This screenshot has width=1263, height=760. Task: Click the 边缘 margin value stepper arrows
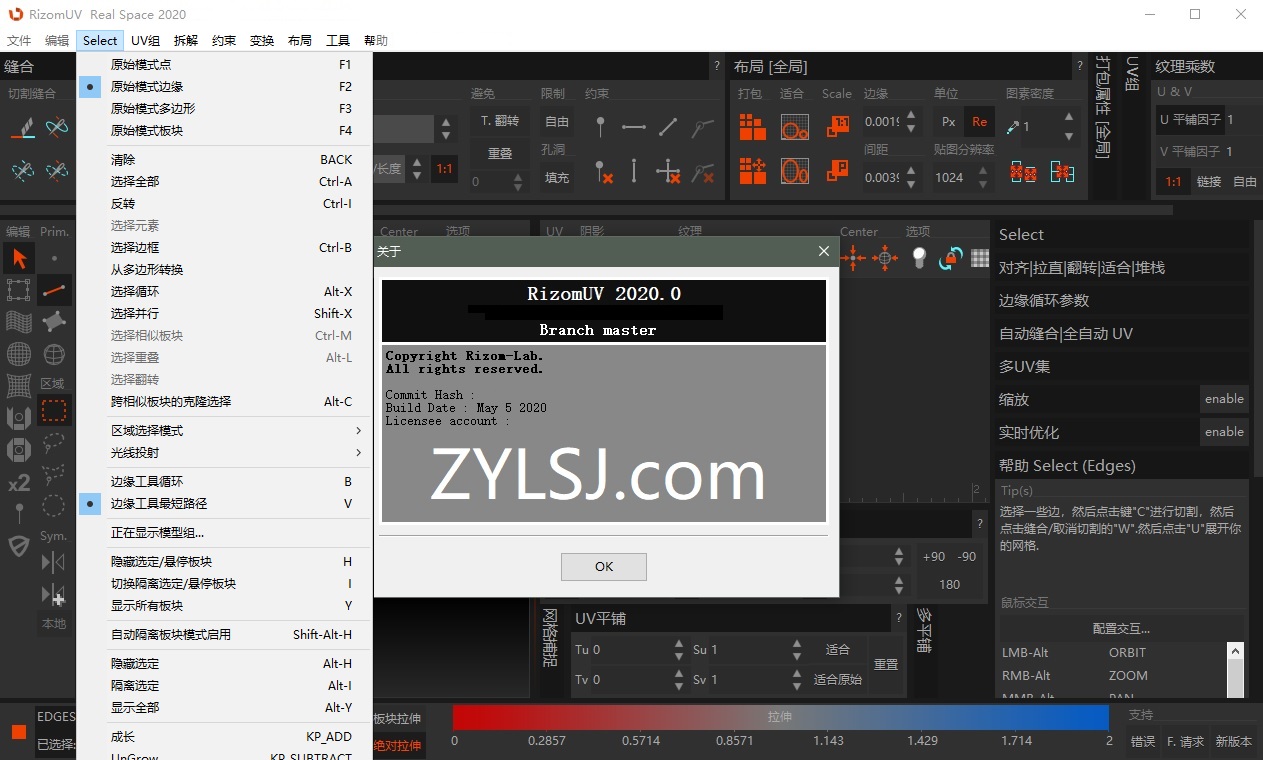909,122
